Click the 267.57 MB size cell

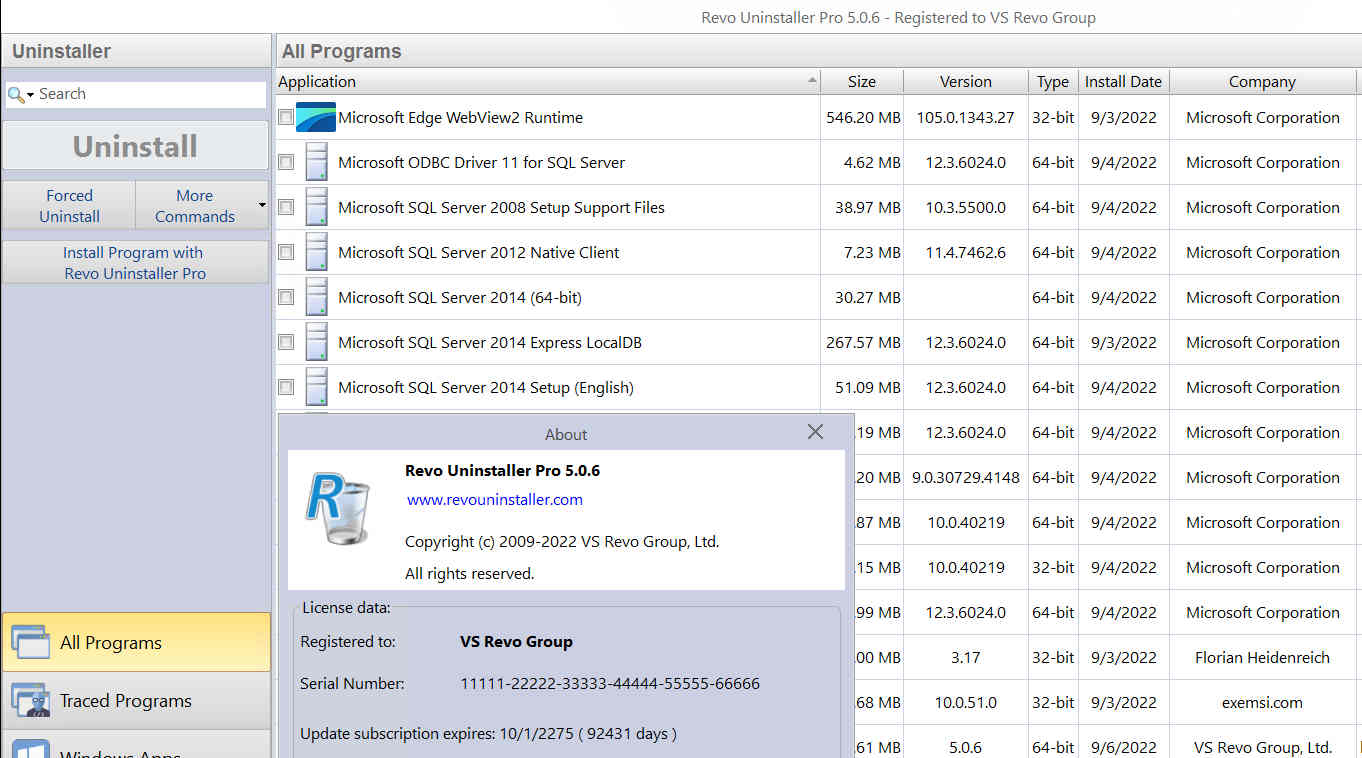click(863, 342)
